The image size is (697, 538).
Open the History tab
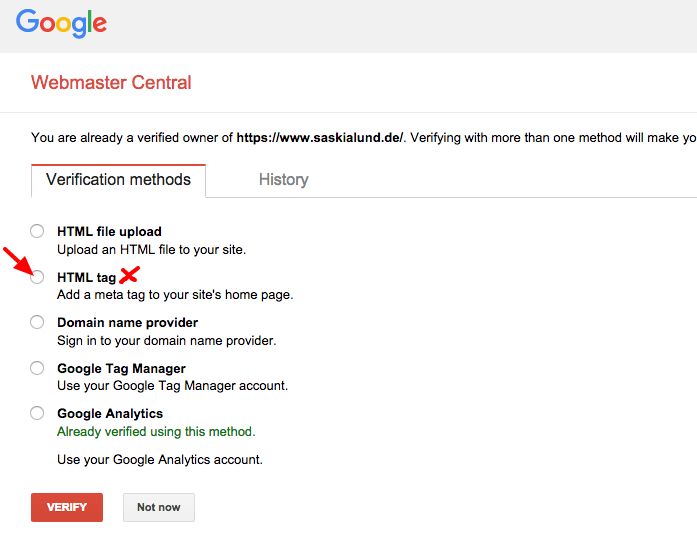283,180
